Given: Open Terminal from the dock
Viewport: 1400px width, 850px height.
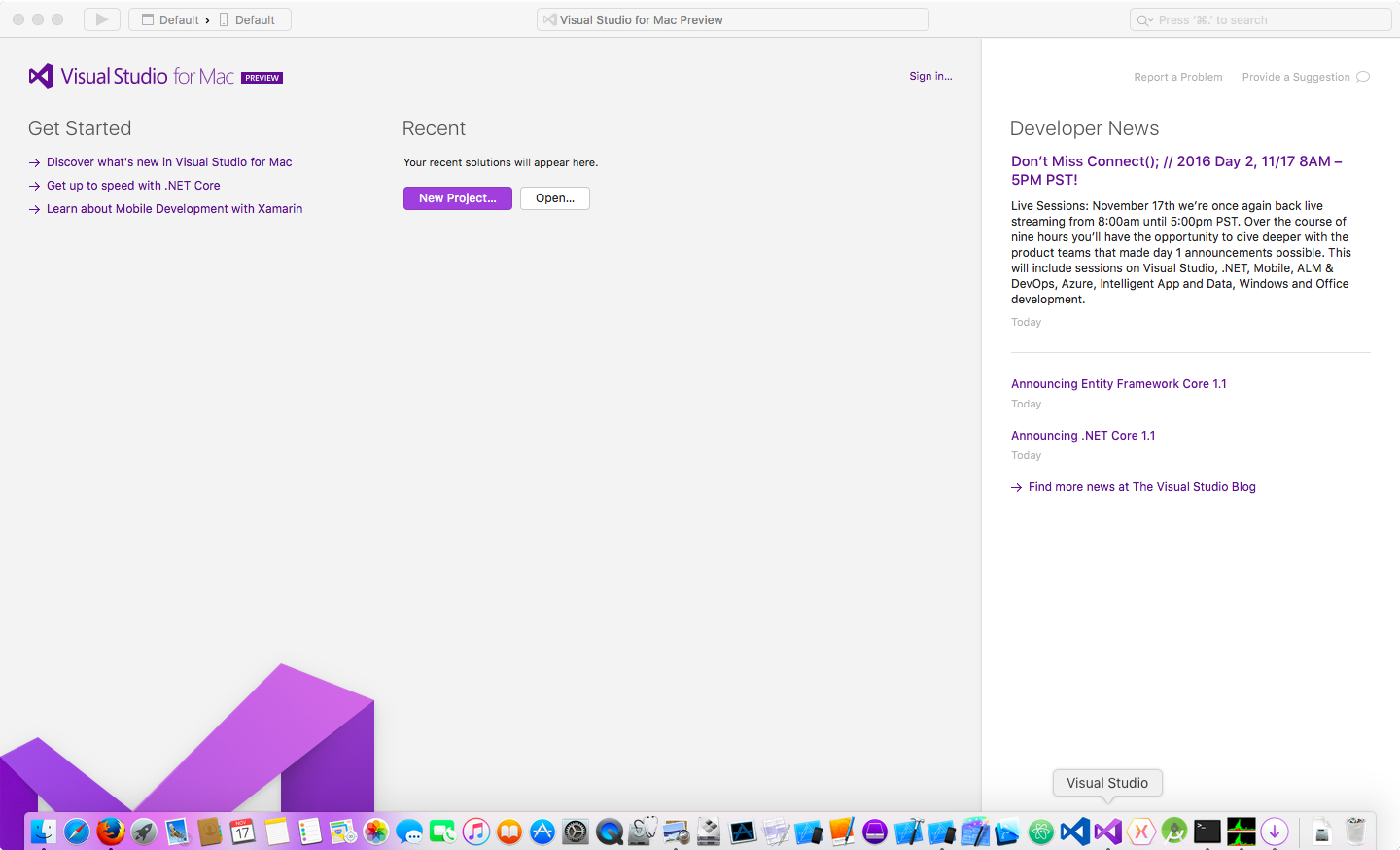Looking at the screenshot, I should pos(1207,832).
